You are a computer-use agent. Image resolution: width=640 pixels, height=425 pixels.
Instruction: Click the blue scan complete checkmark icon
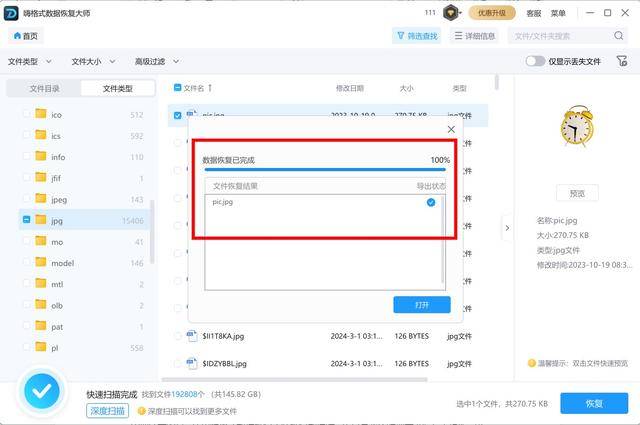coord(40,391)
